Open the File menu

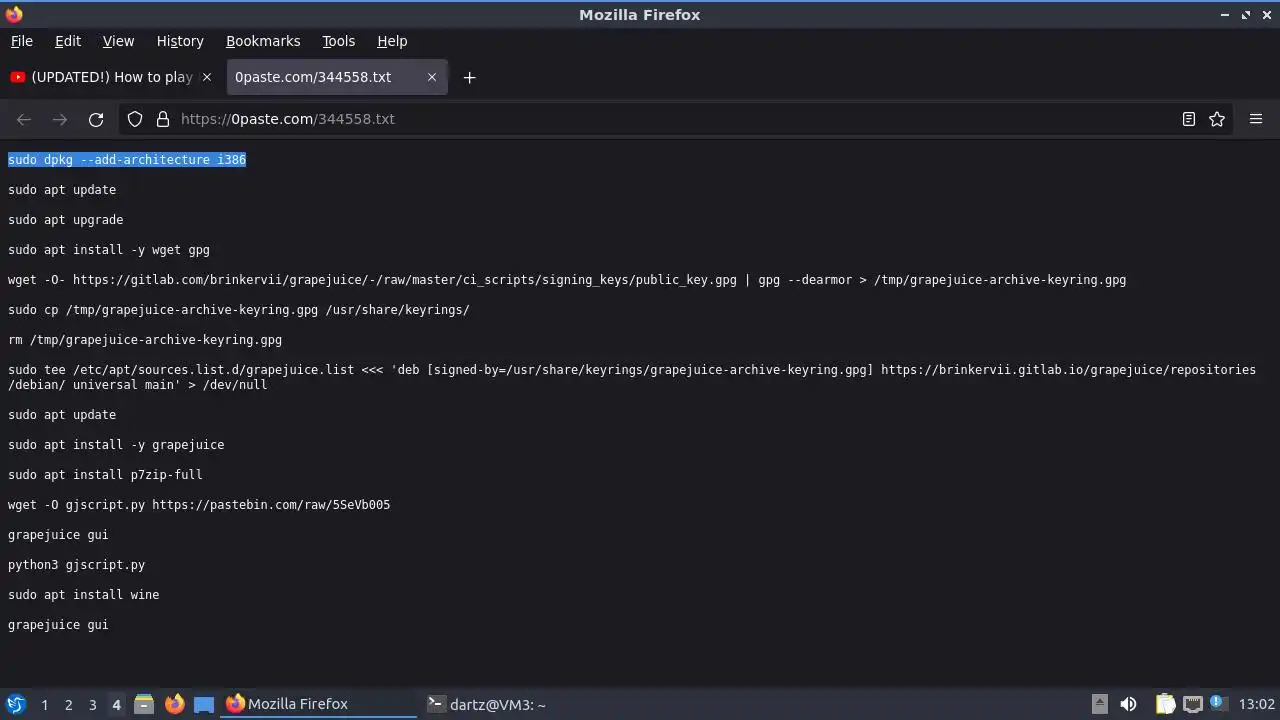click(22, 41)
